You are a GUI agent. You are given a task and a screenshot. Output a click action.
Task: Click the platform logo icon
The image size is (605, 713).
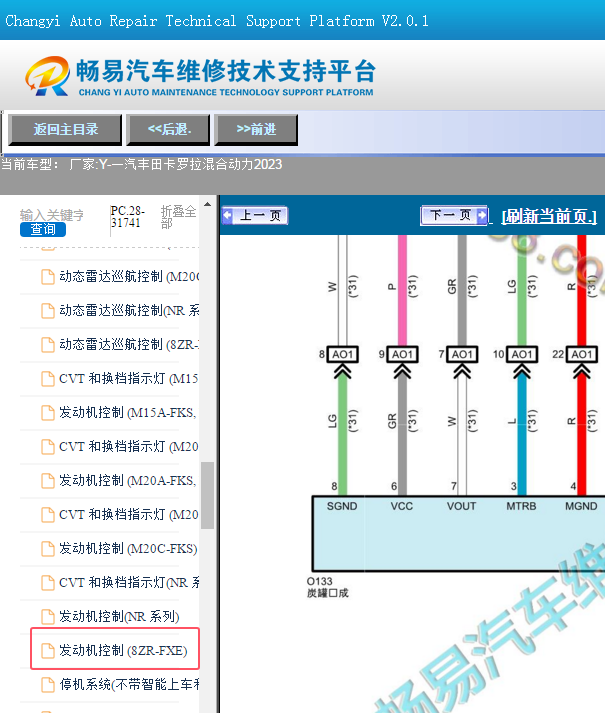pos(48,76)
